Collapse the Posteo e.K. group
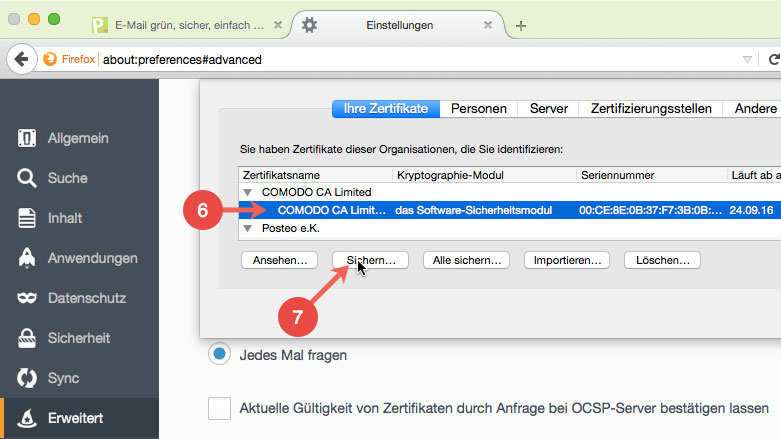This screenshot has width=781, height=439. coord(248,228)
